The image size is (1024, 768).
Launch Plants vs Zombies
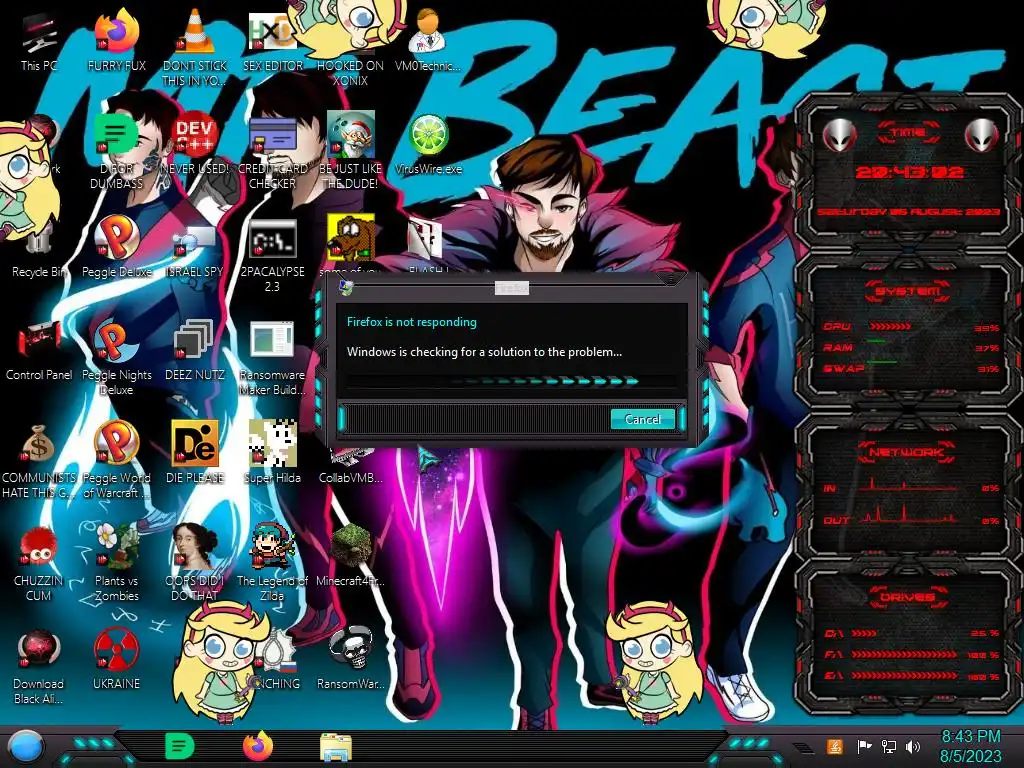(116, 564)
